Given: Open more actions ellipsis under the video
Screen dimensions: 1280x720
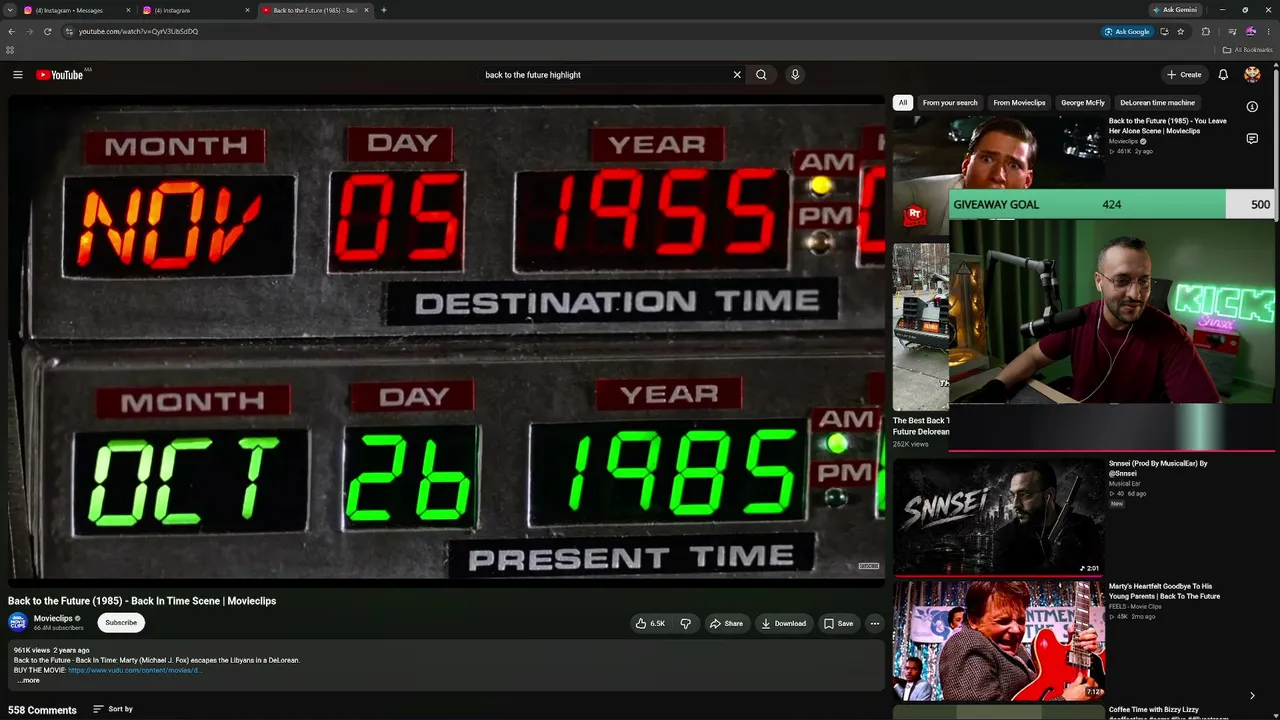Looking at the screenshot, I should 874,623.
